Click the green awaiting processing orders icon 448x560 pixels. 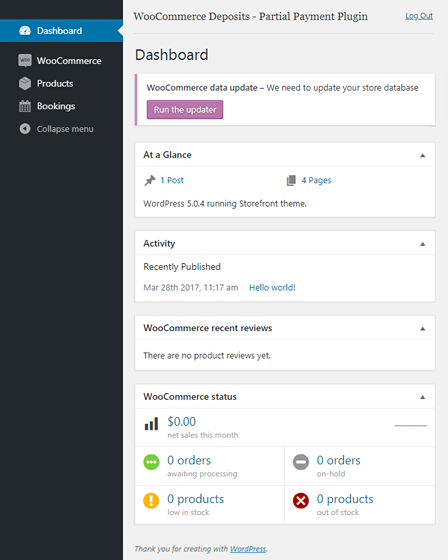[151, 462]
